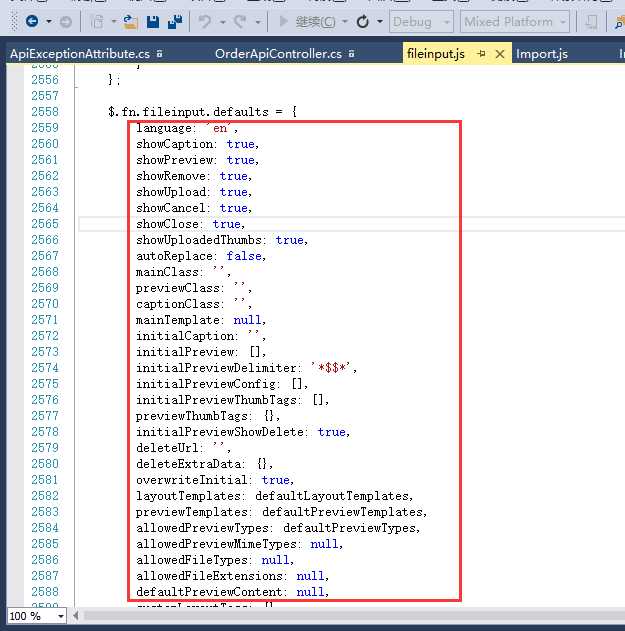Click the 'initialPreviewShowDelete: true' line
Screen dimensions: 625x631
pyautogui.click(x=243, y=432)
